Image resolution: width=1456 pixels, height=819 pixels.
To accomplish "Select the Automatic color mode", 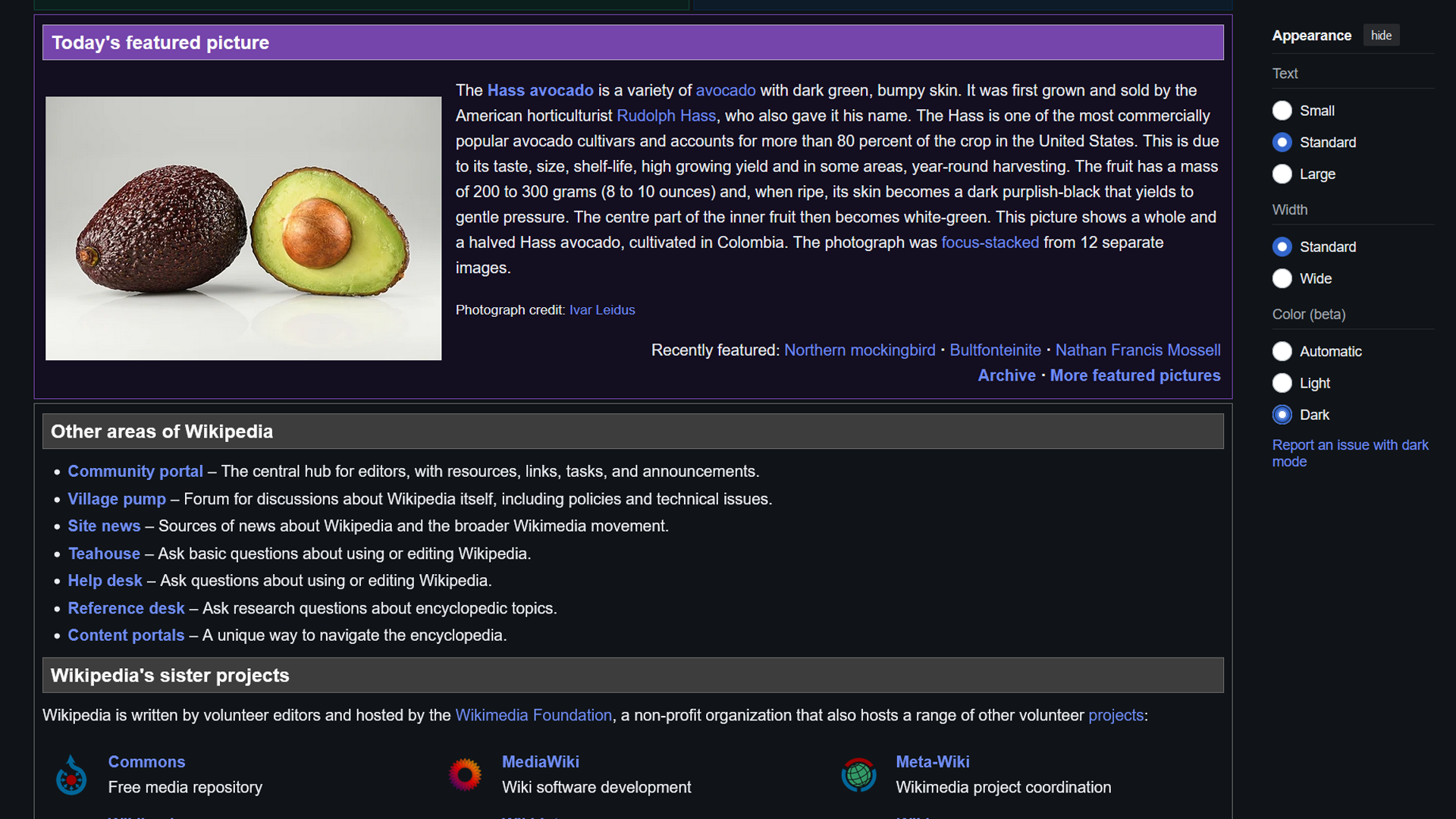I will [1282, 352].
